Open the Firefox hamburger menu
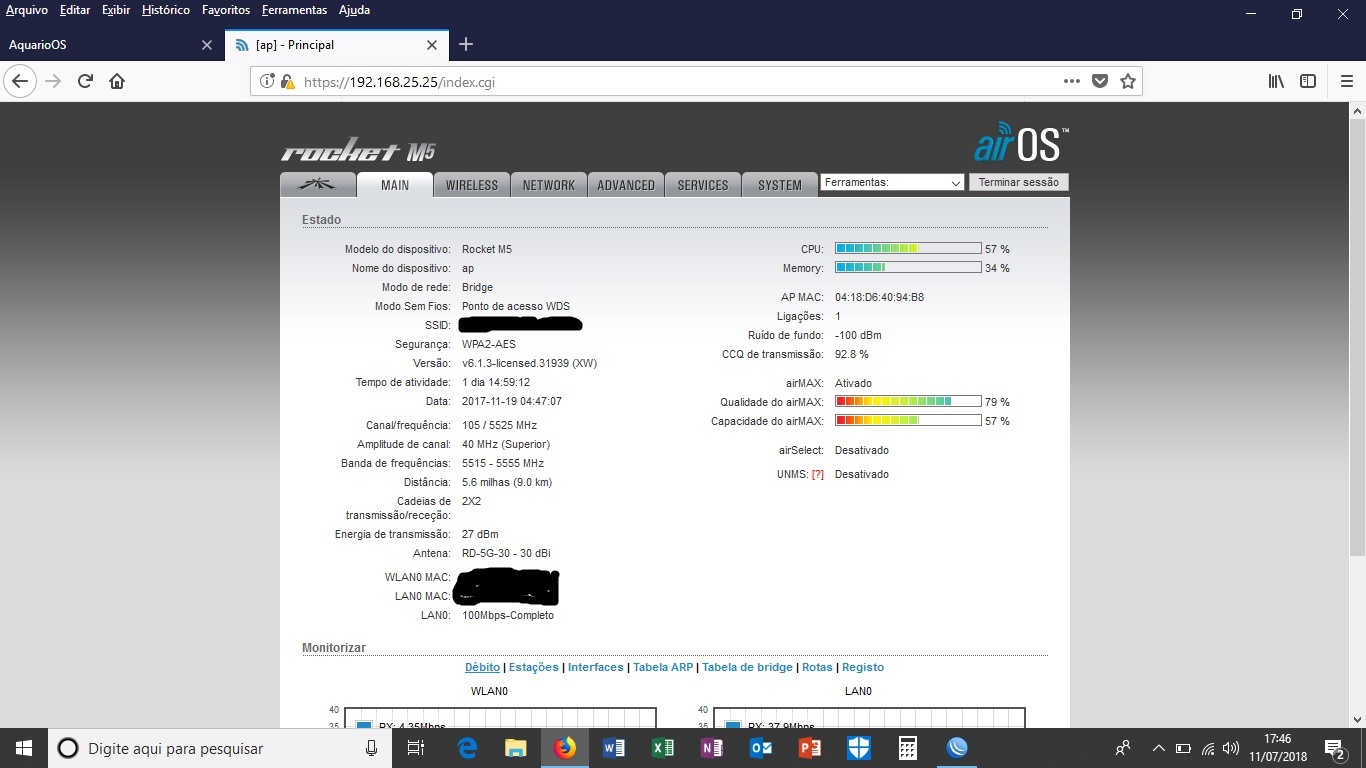This screenshot has width=1366, height=768. [1346, 82]
